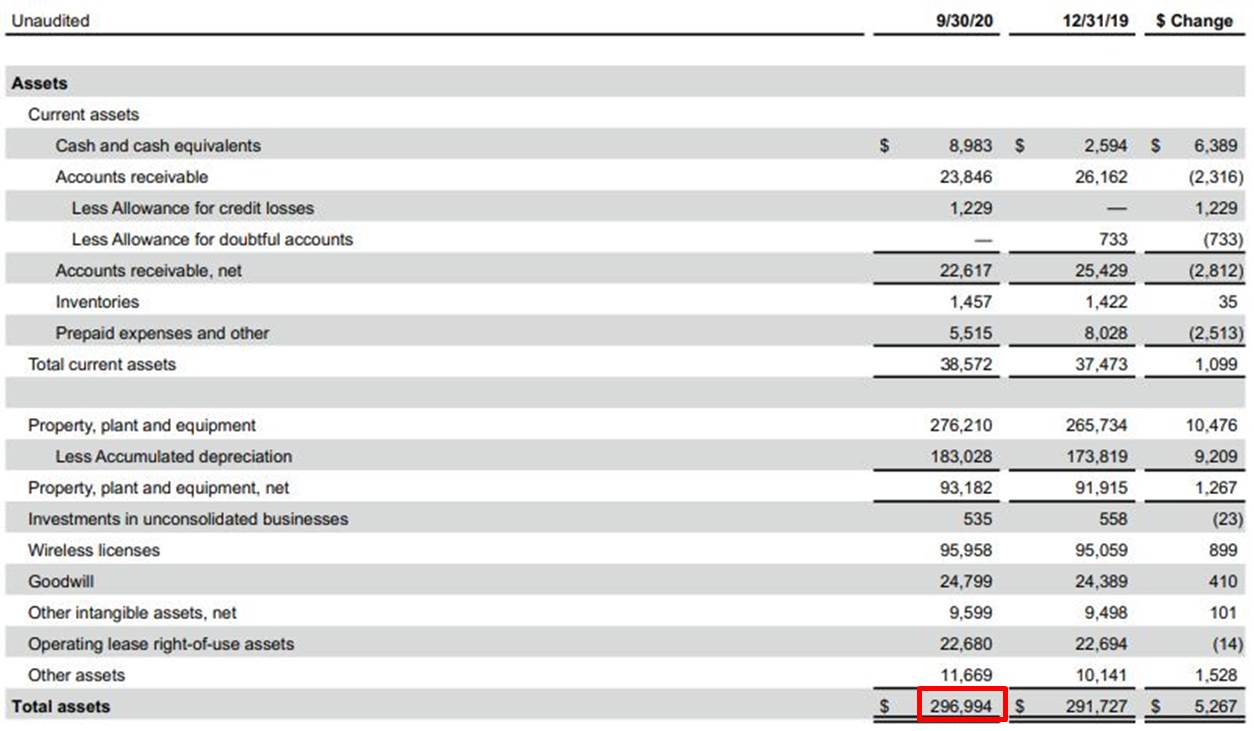
Task: Select accounts receivable value 23,846
Action: (x=966, y=177)
